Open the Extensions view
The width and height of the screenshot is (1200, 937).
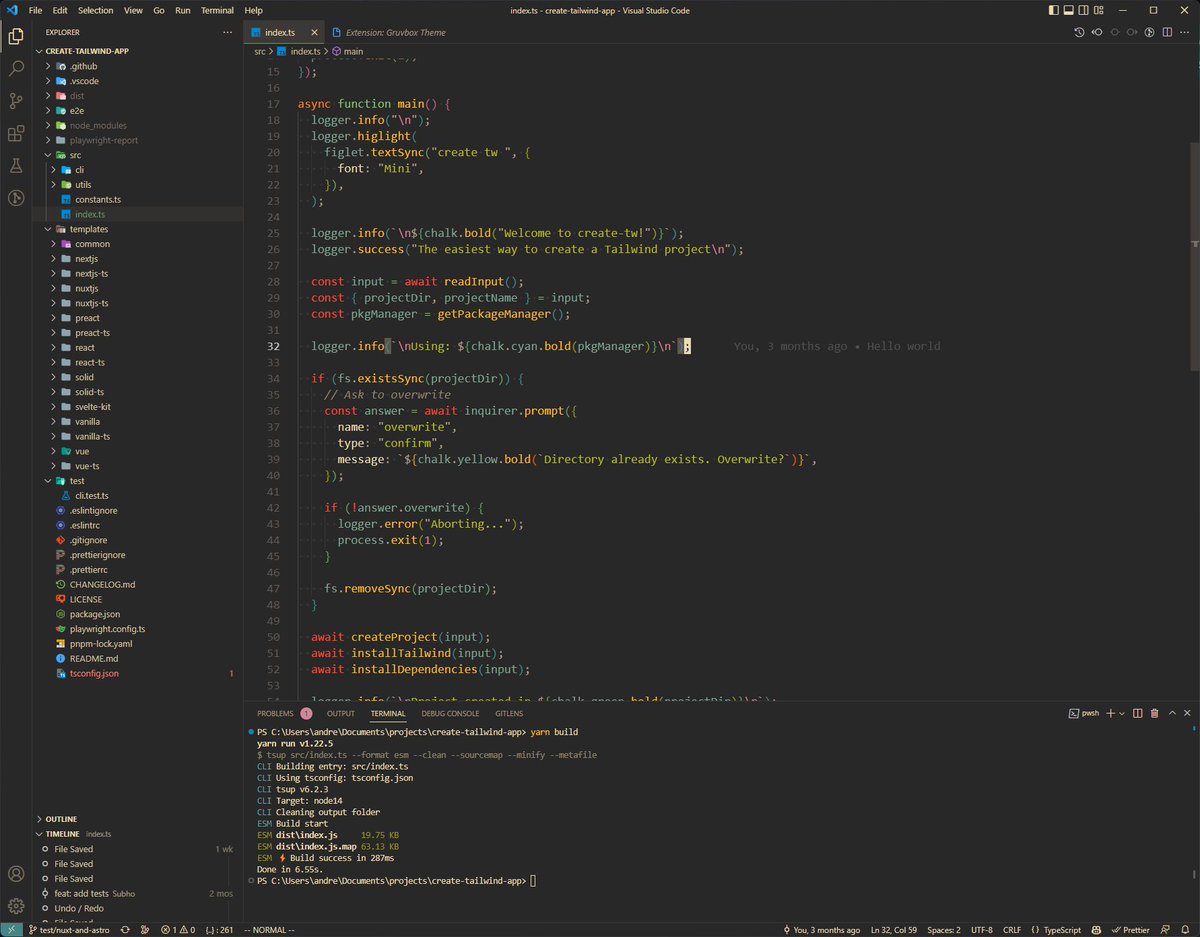tap(15, 133)
